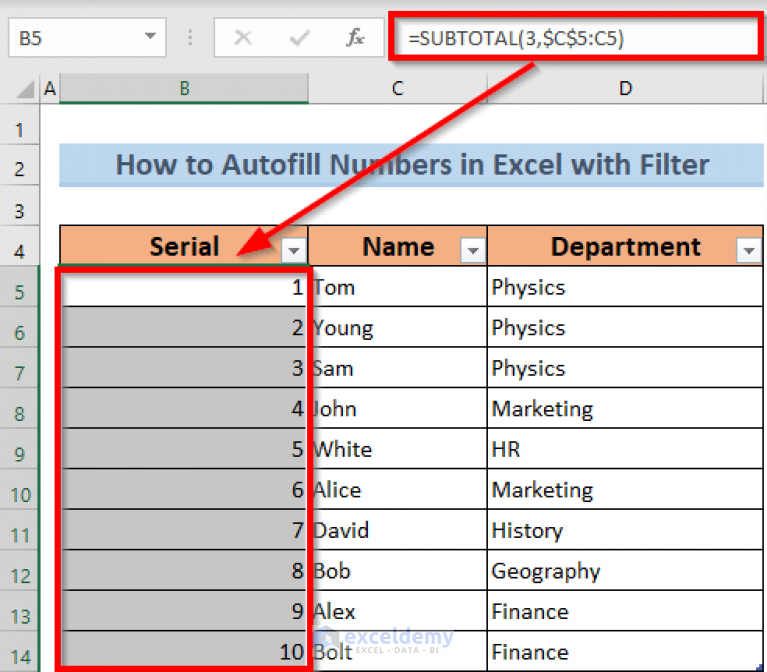The width and height of the screenshot is (767, 672).
Task: Open the Serial column filter dropdown
Action: point(293,250)
